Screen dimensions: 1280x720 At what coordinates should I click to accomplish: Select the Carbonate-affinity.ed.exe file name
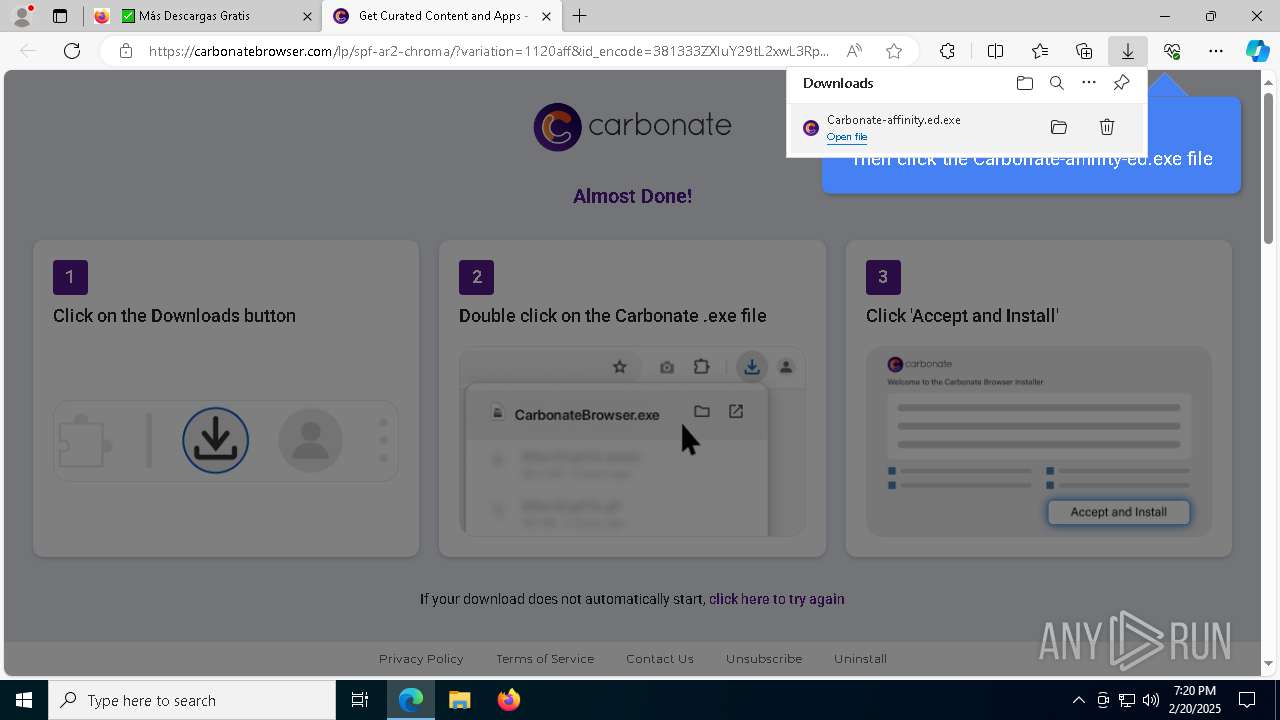click(894, 120)
